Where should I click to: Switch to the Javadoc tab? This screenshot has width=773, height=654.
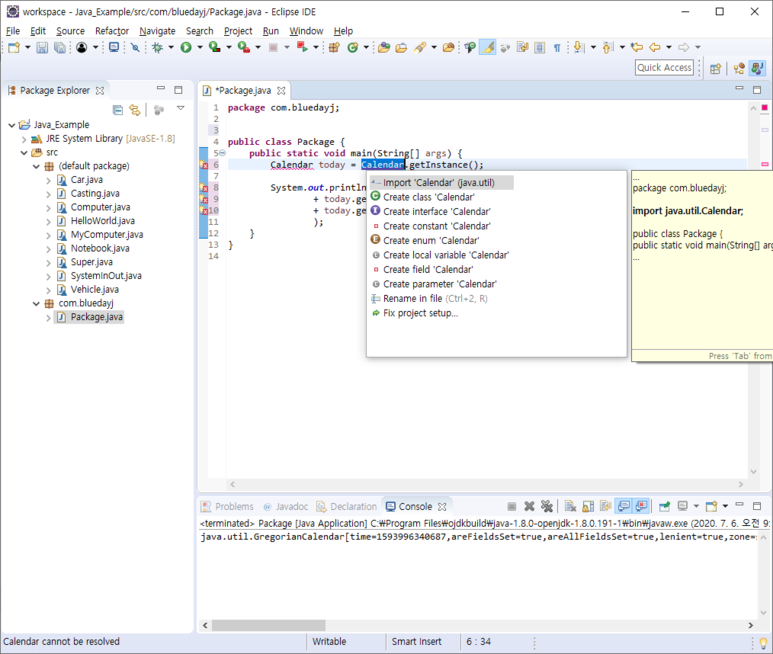point(286,507)
